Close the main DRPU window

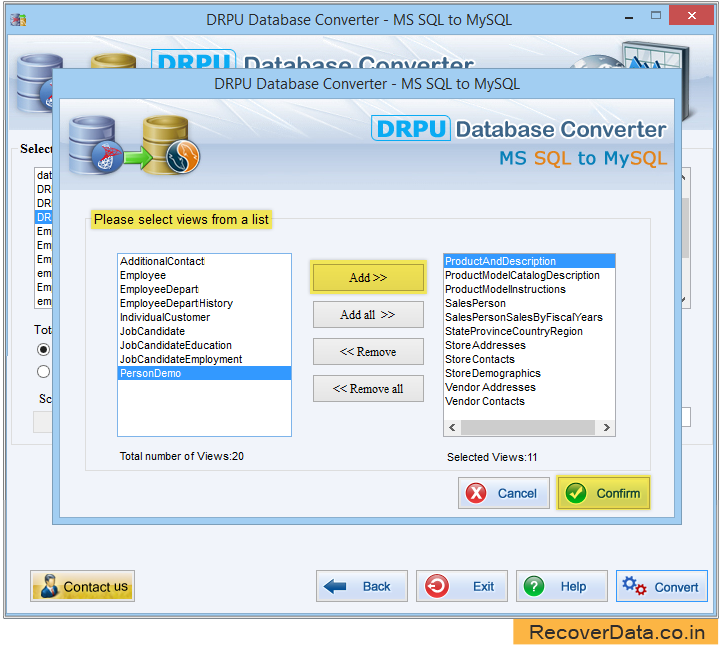(x=692, y=16)
